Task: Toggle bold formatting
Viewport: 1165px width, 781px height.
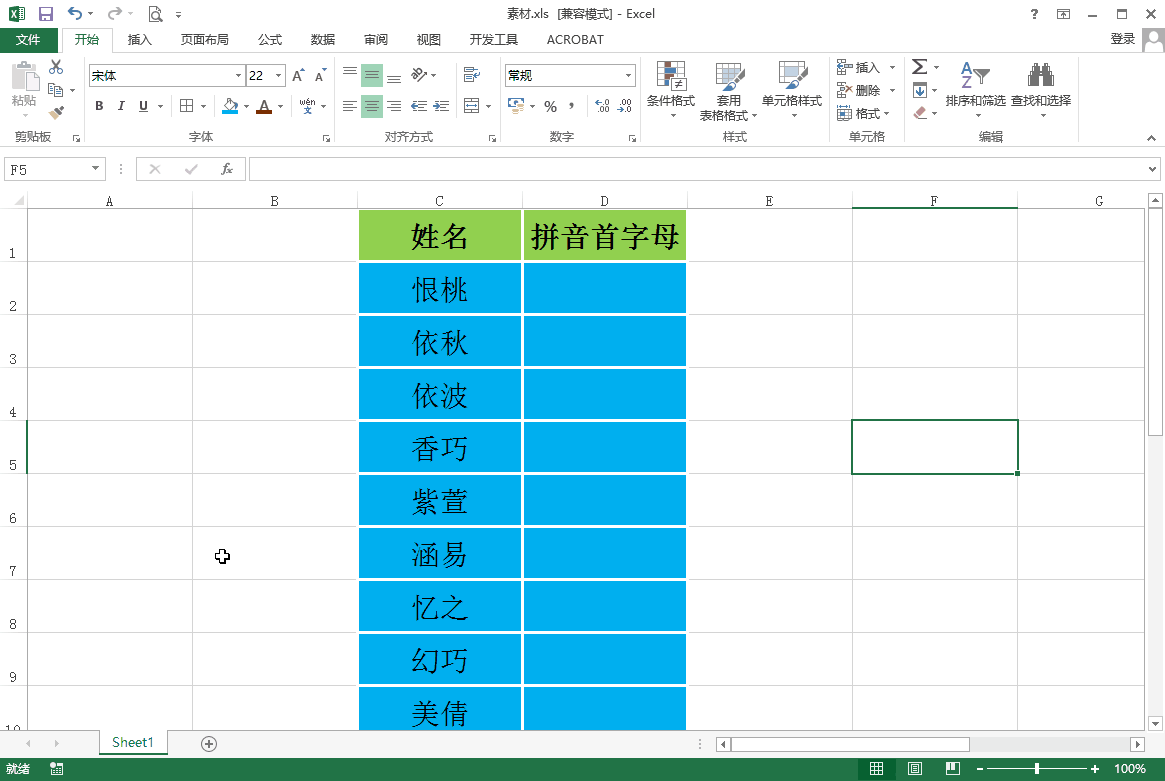Action: click(x=99, y=106)
